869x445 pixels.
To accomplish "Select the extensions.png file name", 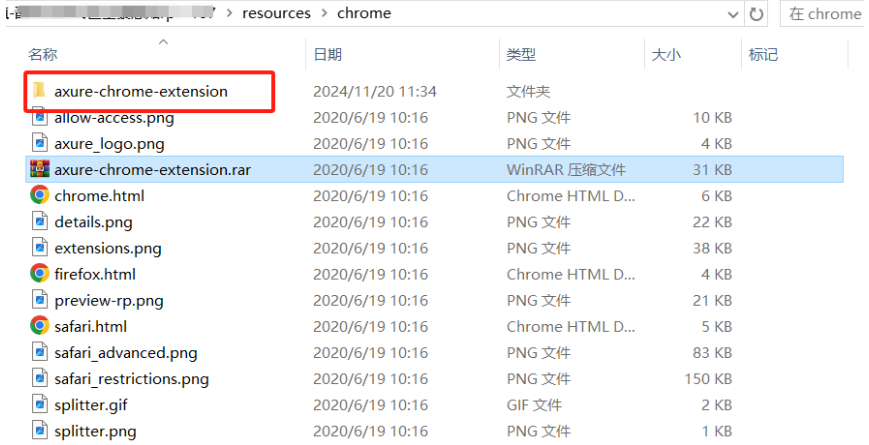I will point(108,248).
